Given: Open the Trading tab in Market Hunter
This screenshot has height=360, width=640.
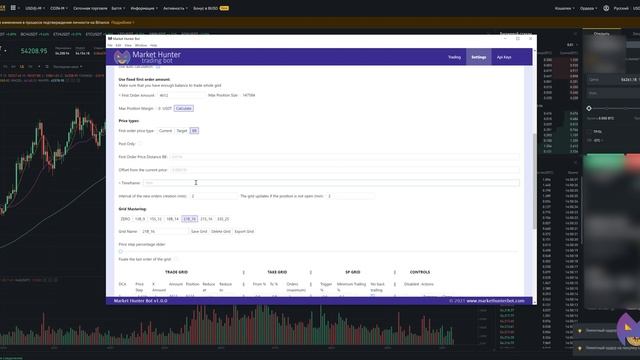Looking at the screenshot, I should (454, 57).
